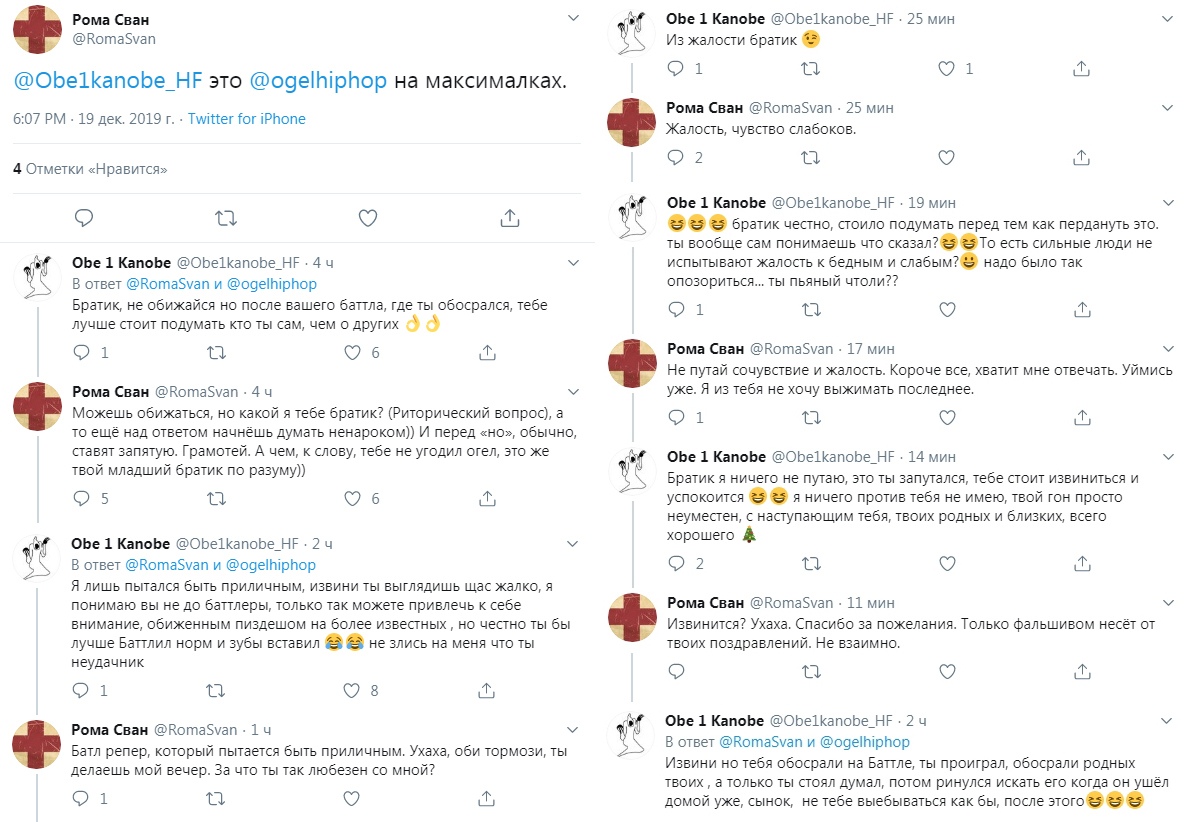Image resolution: width=1190 pixels, height=822 pixels.
Task: Like the reply that has 8 likes
Action: click(352, 690)
